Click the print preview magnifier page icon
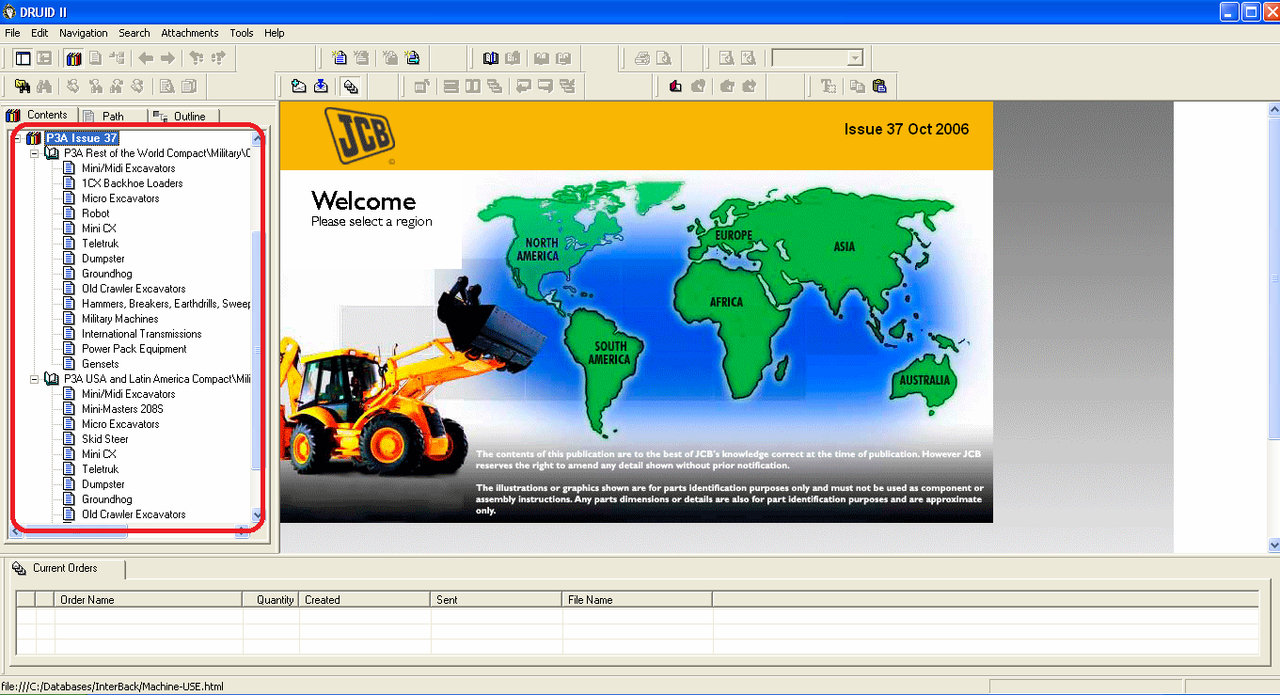1280x695 pixels. tap(663, 58)
